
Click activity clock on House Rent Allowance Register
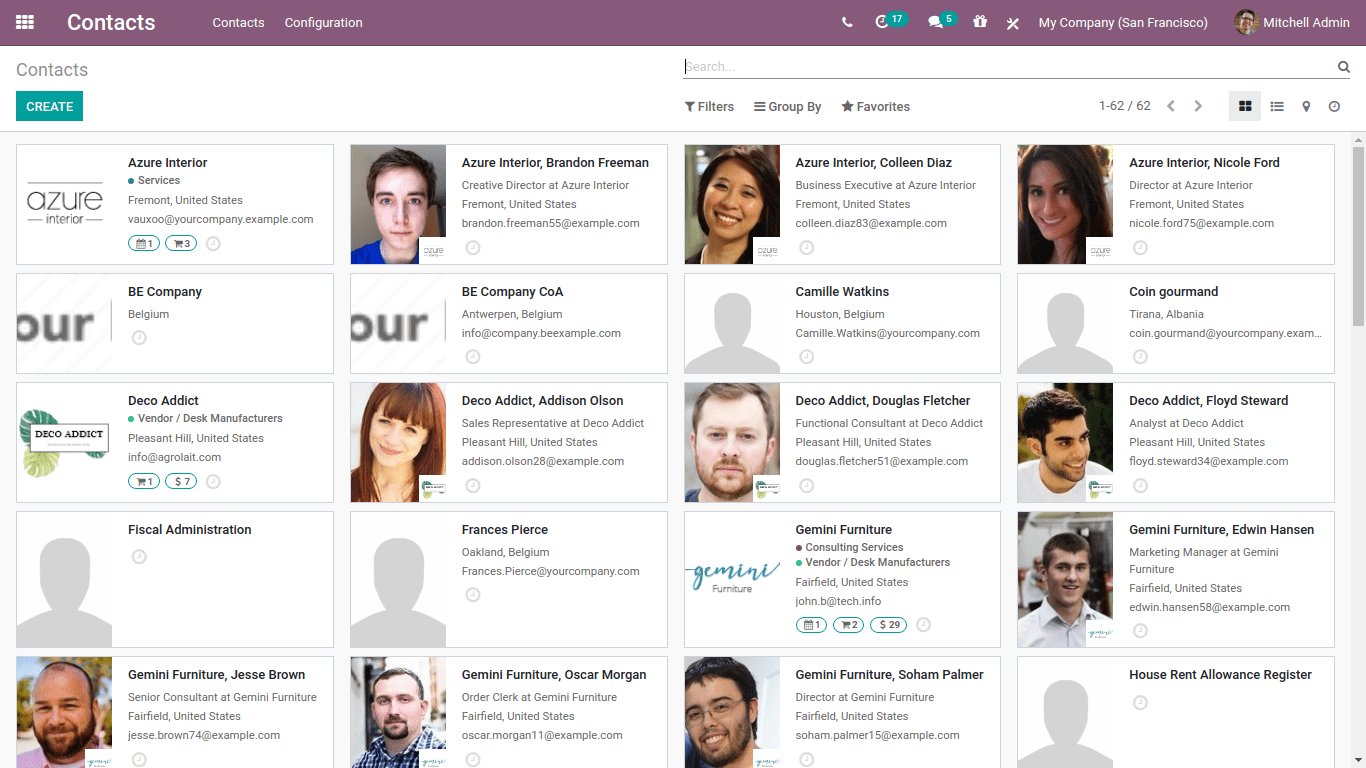point(1140,703)
